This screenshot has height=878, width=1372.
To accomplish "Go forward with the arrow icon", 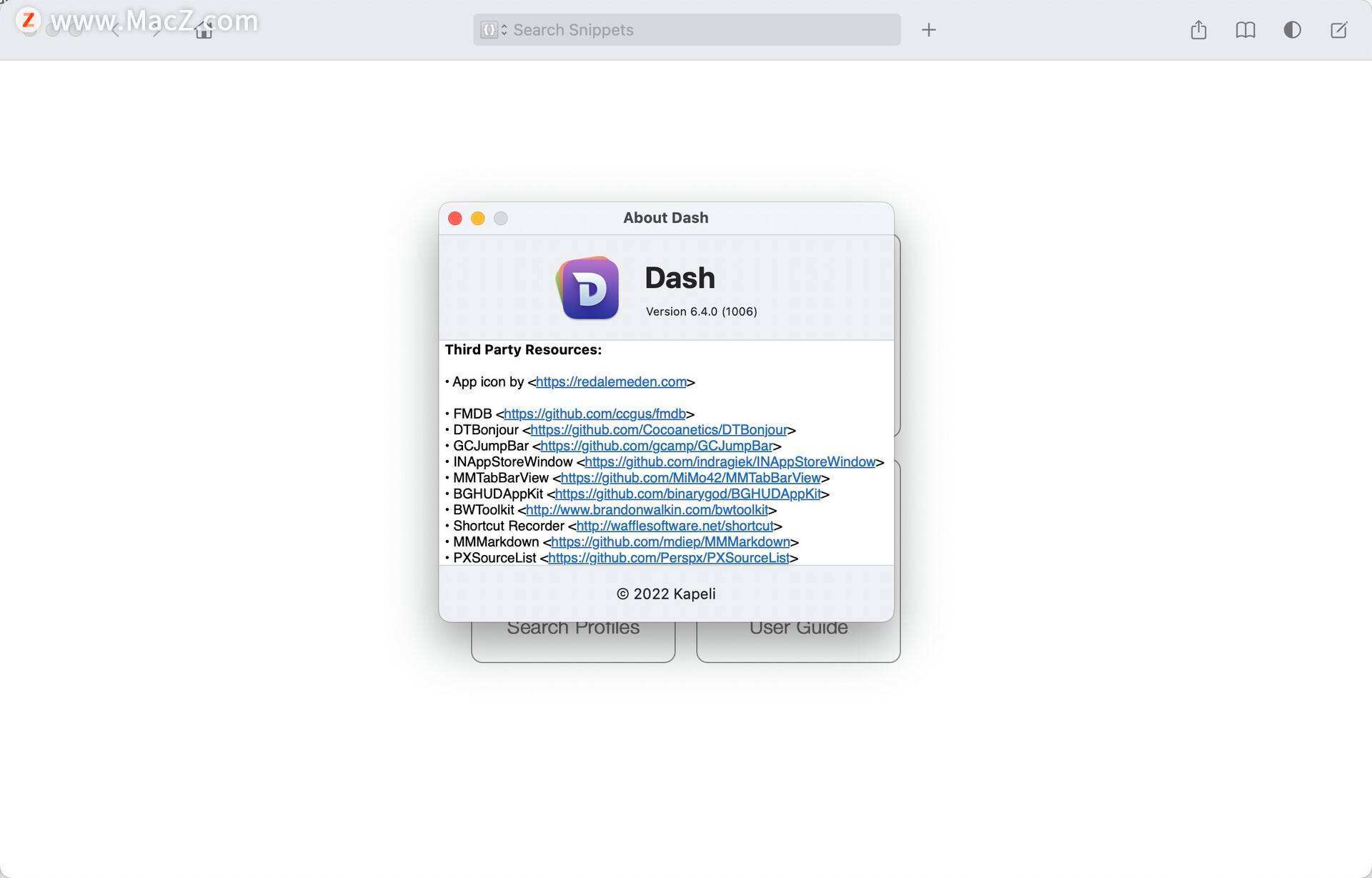I will tap(156, 30).
